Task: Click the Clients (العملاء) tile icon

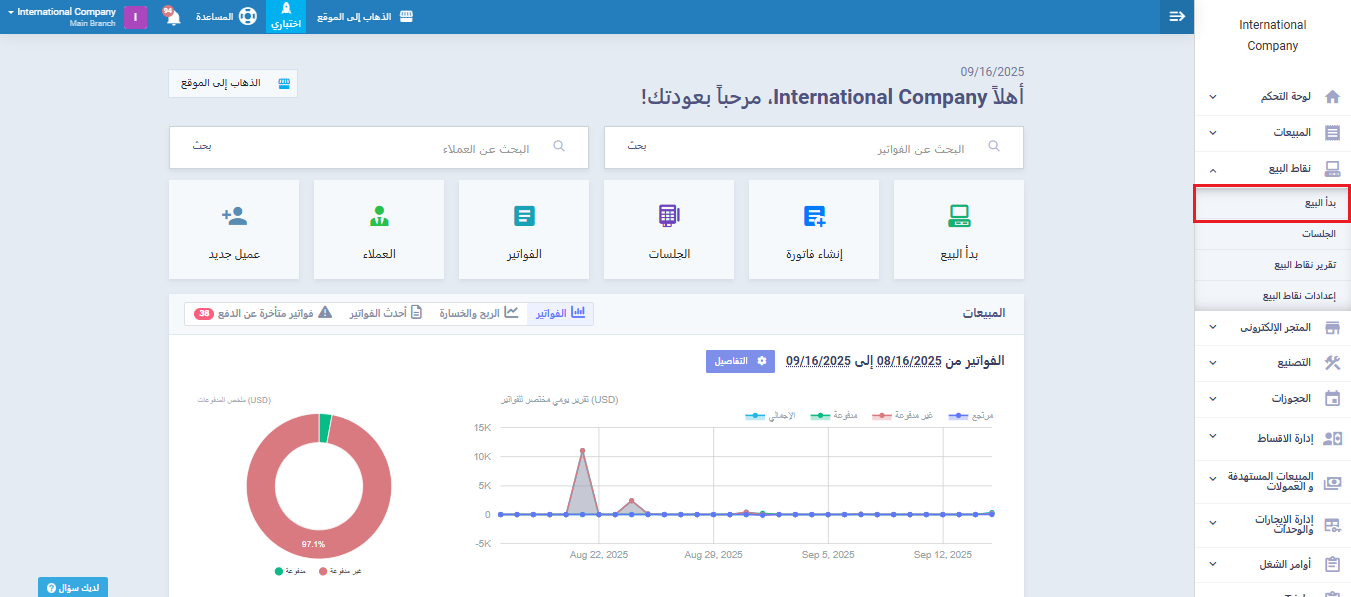Action: coord(379,216)
